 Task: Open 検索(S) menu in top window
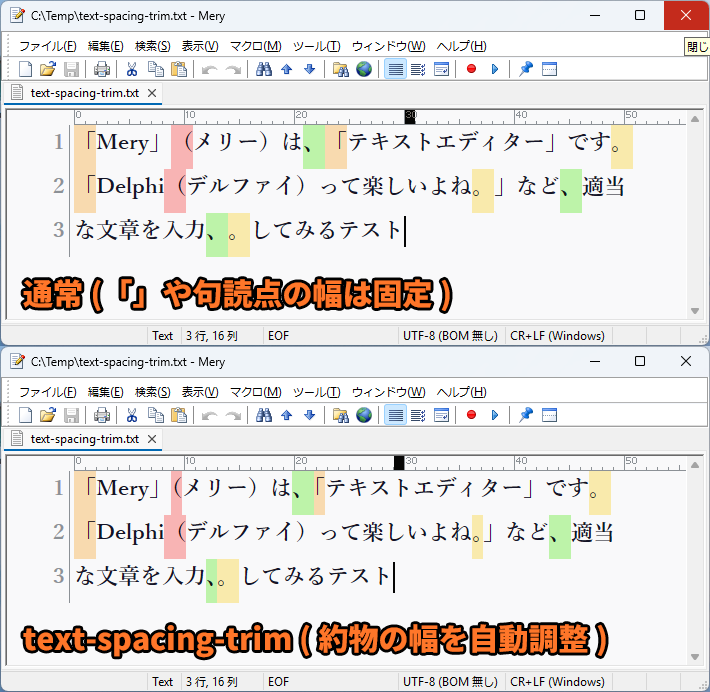click(153, 46)
